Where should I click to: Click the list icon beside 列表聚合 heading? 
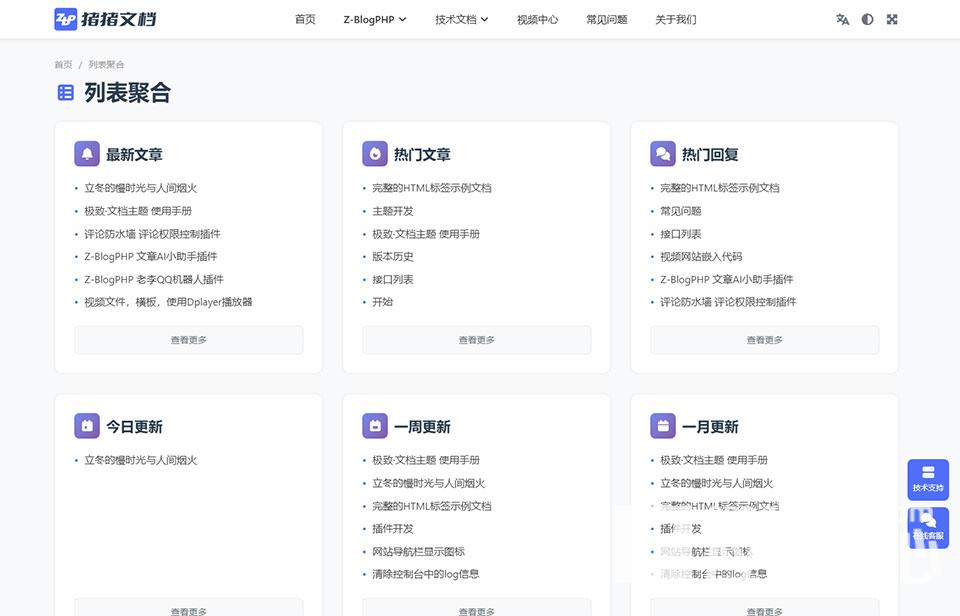pyautogui.click(x=65, y=92)
